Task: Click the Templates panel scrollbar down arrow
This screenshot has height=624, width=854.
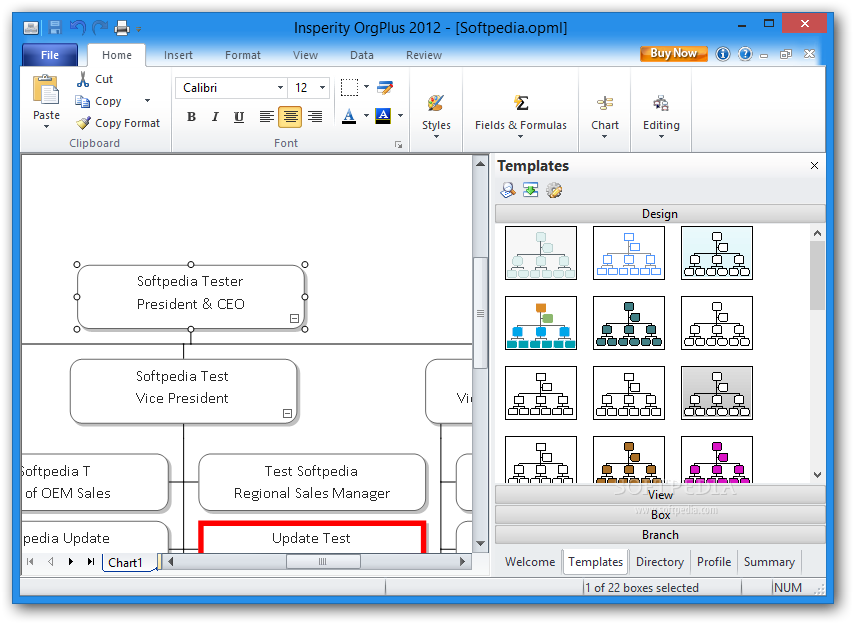Action: click(817, 475)
